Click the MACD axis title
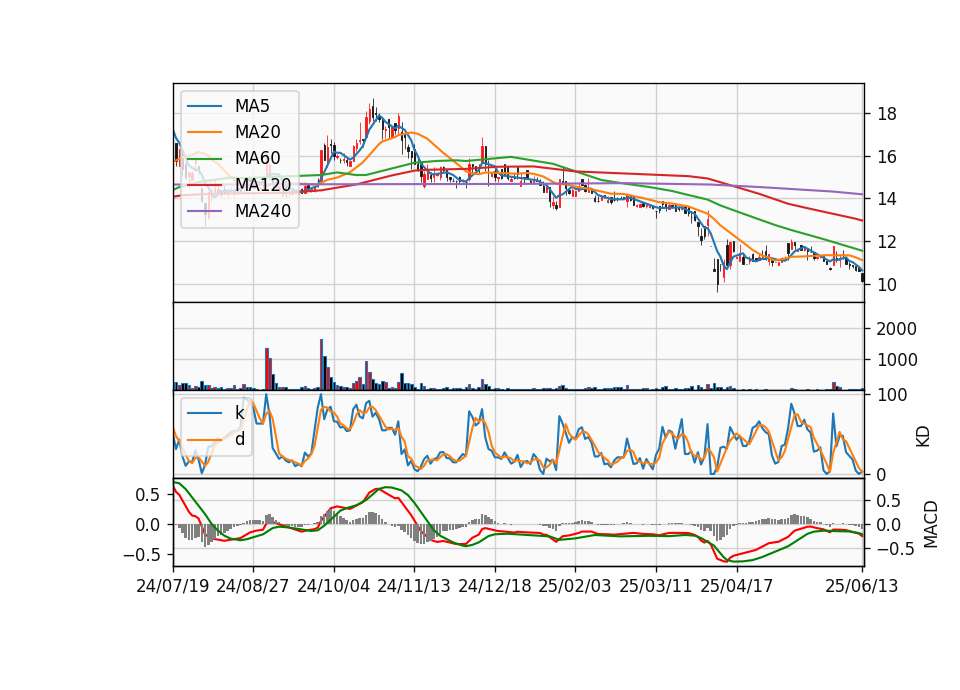Screen dimensions: 960x690 931,524
